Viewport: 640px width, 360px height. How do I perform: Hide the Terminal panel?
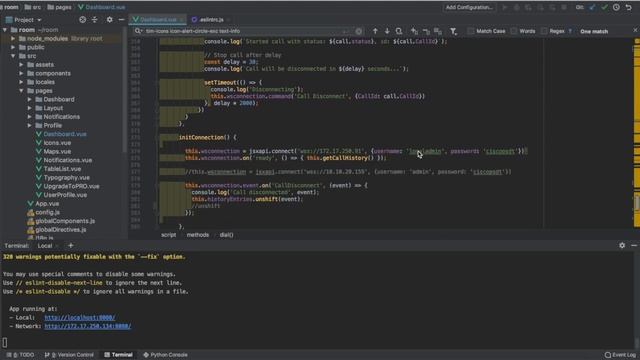click(x=634, y=245)
